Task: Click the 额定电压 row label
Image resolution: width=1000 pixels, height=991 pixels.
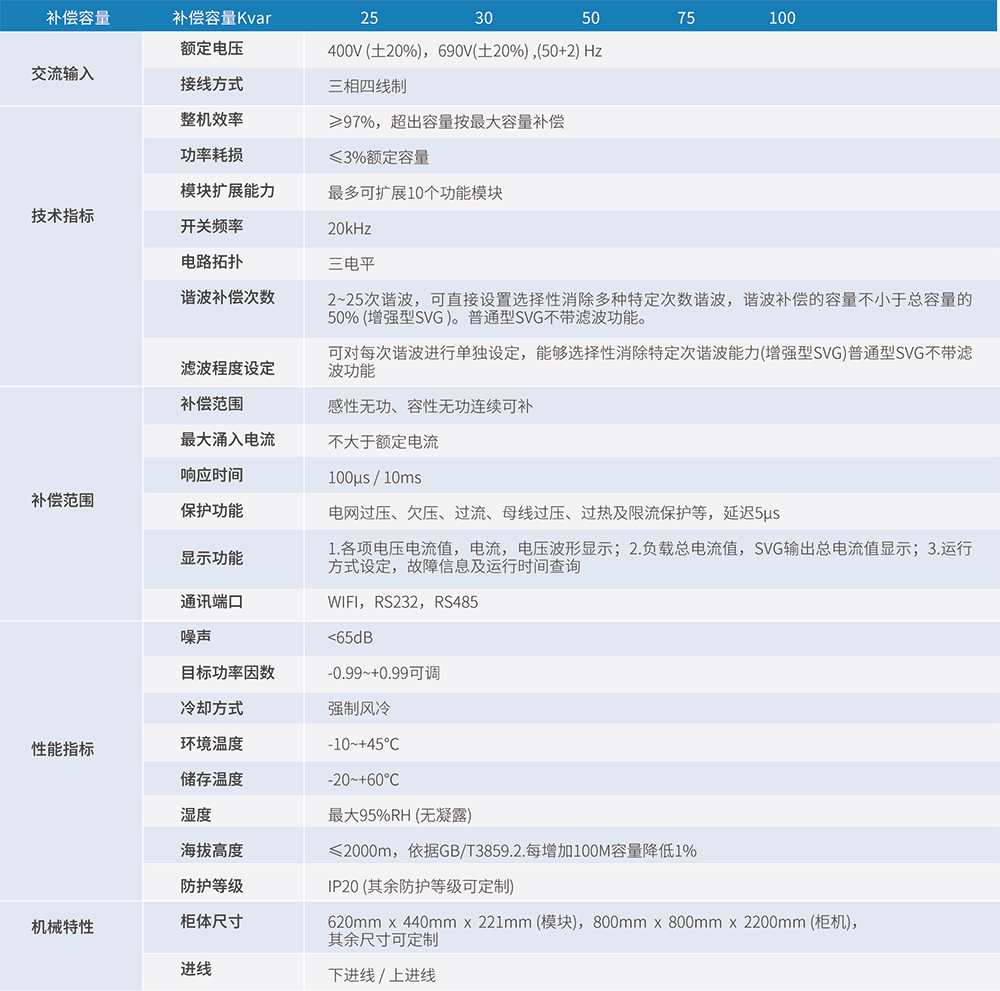Action: pos(211,49)
